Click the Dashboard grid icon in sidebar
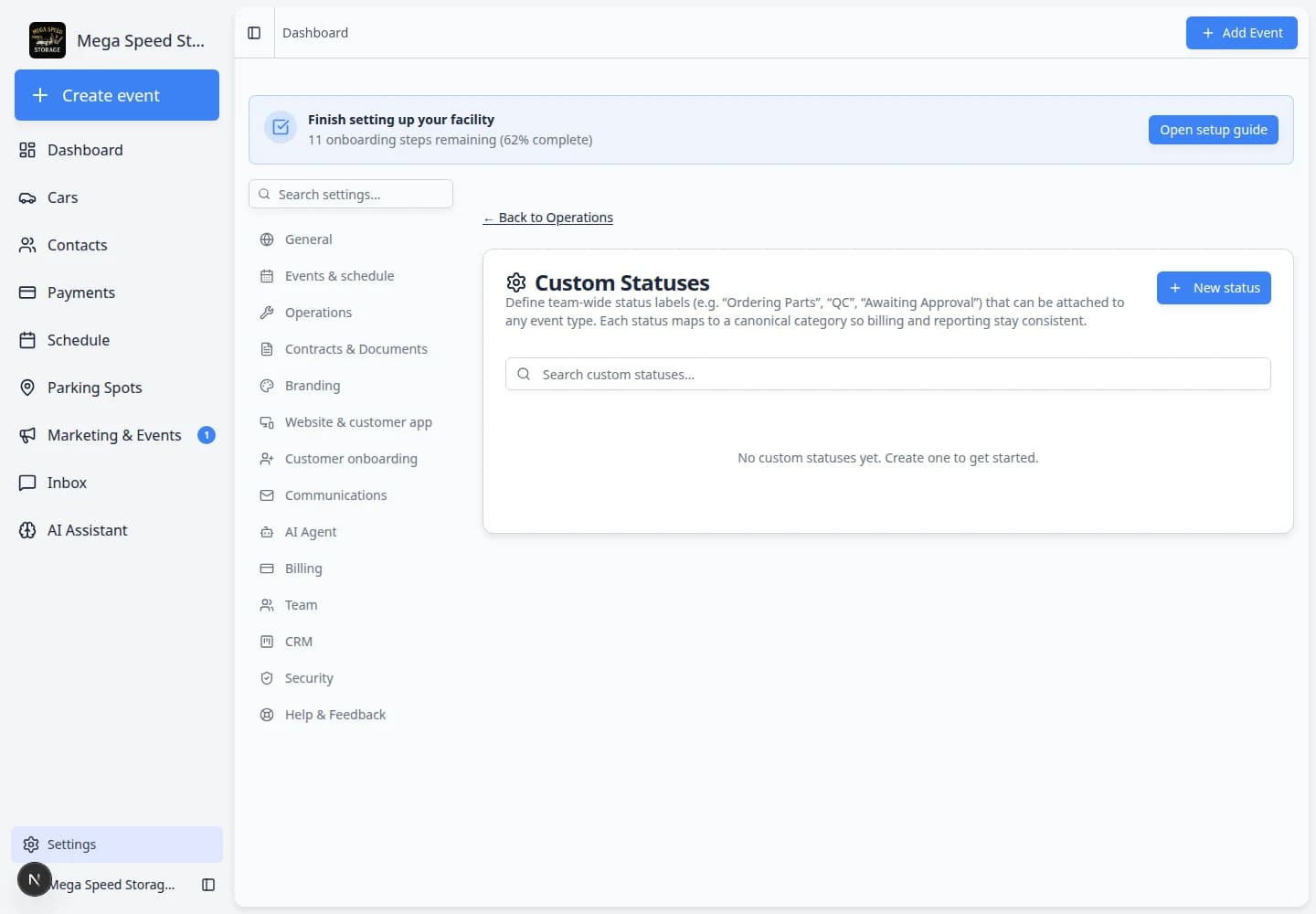 click(x=27, y=150)
